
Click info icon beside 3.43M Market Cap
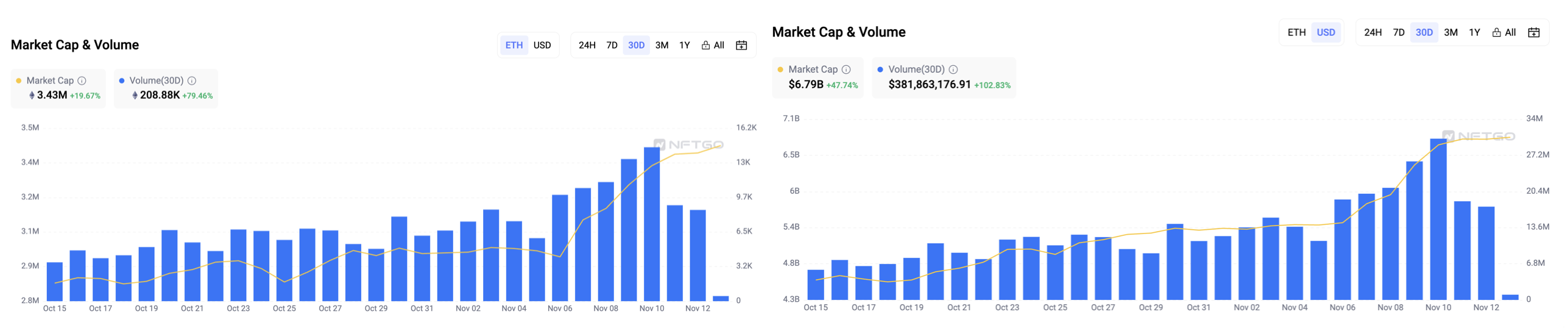(x=82, y=80)
